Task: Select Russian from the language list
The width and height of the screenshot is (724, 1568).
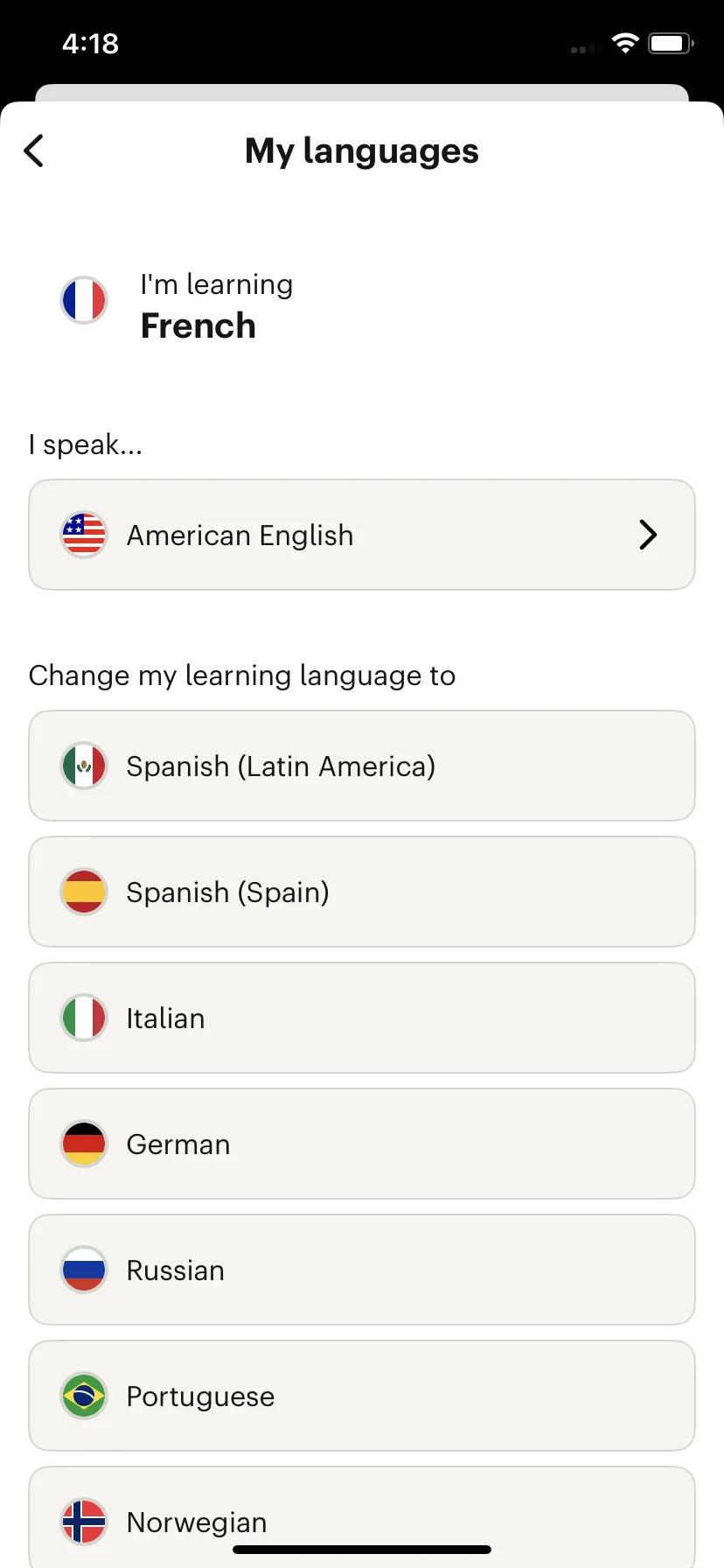Action: 362,1270
